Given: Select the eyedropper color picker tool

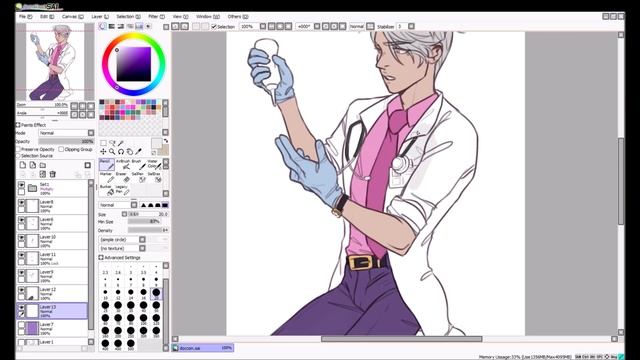Looking at the screenshot, I should point(139,151).
